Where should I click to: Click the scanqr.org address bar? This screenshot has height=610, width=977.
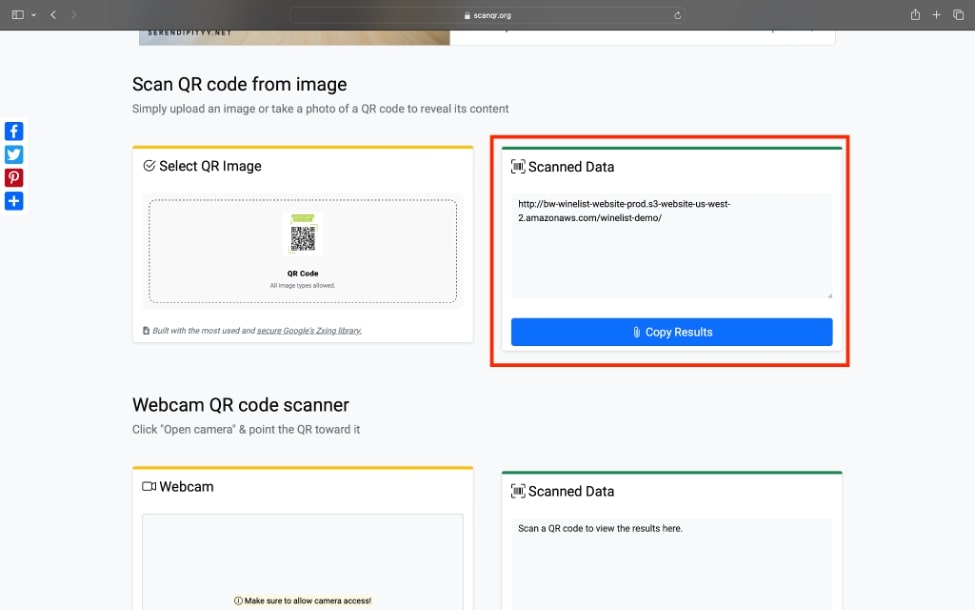coord(488,15)
